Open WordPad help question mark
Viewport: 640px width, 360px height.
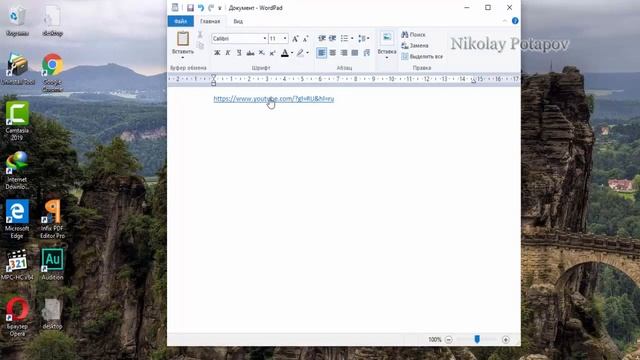[x=515, y=21]
